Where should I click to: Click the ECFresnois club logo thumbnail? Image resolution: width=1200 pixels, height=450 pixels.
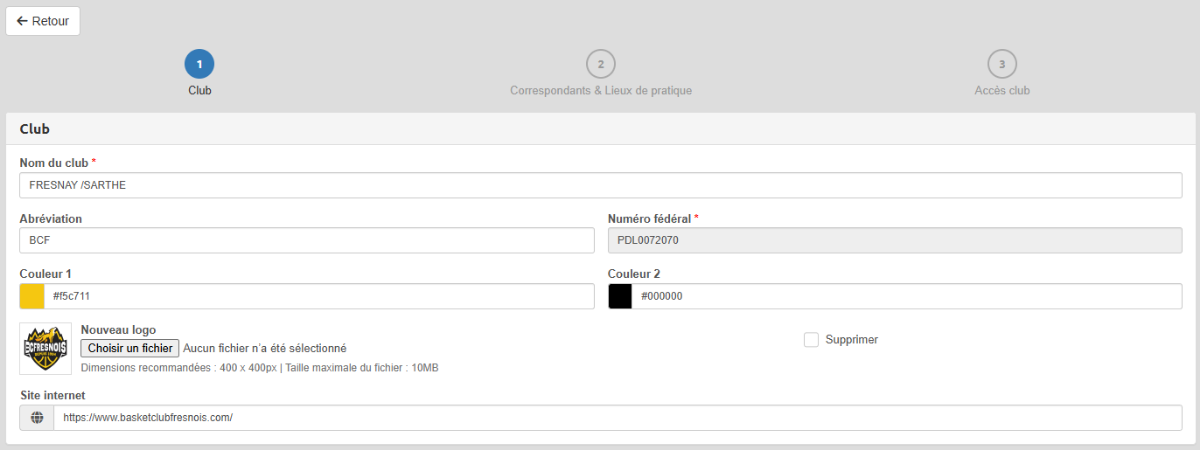click(46, 348)
